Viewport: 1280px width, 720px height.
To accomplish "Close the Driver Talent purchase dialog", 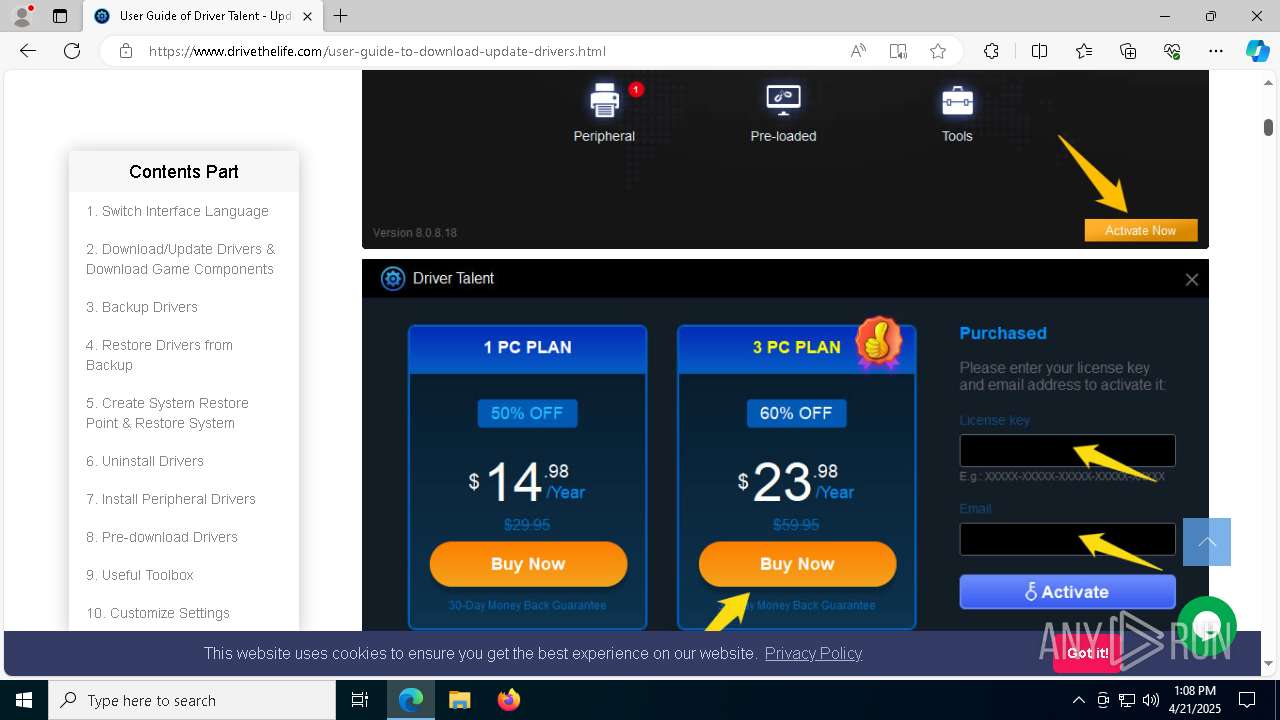I will (x=1191, y=279).
